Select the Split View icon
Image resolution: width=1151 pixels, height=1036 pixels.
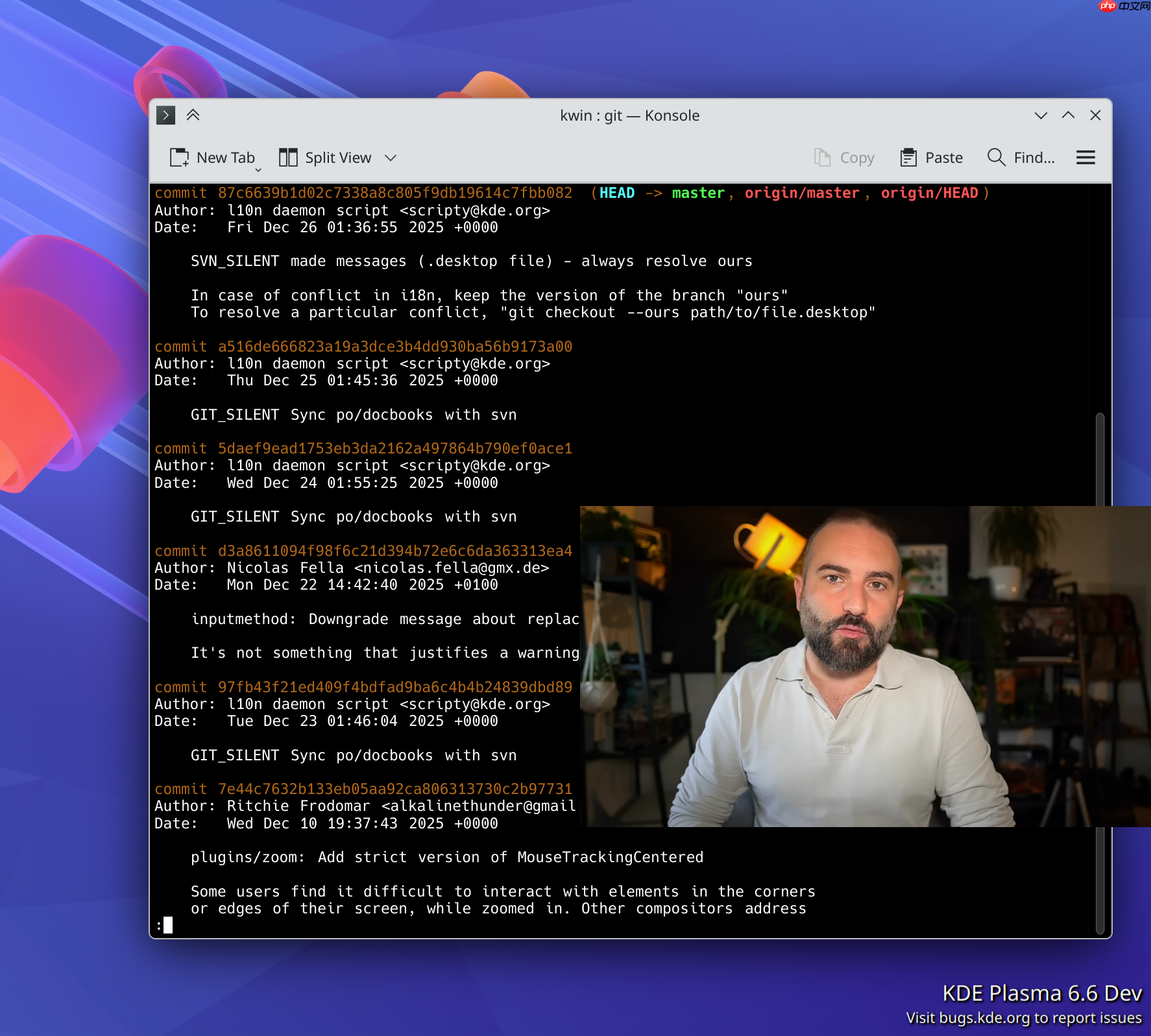pyautogui.click(x=287, y=157)
